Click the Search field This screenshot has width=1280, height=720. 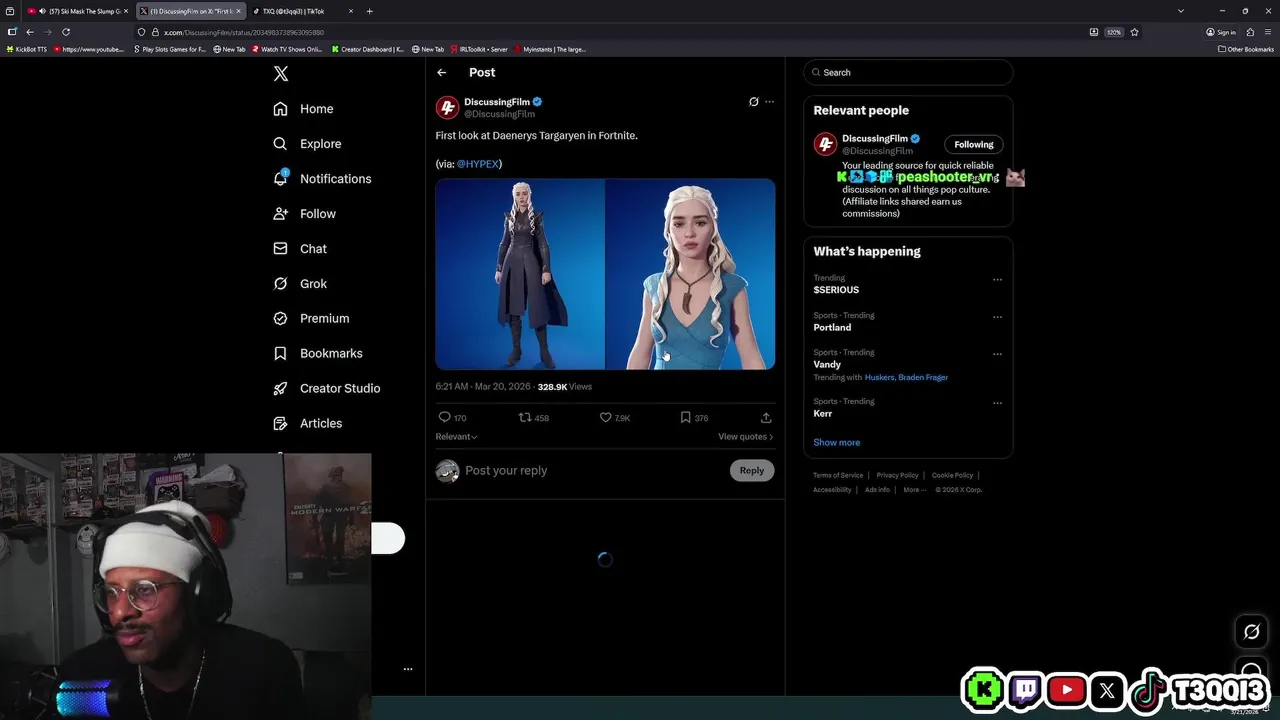click(x=908, y=73)
